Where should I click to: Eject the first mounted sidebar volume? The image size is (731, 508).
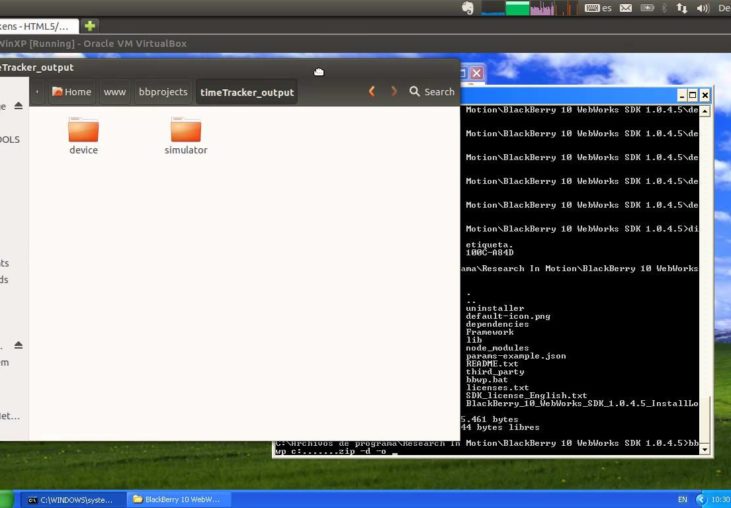(18, 106)
